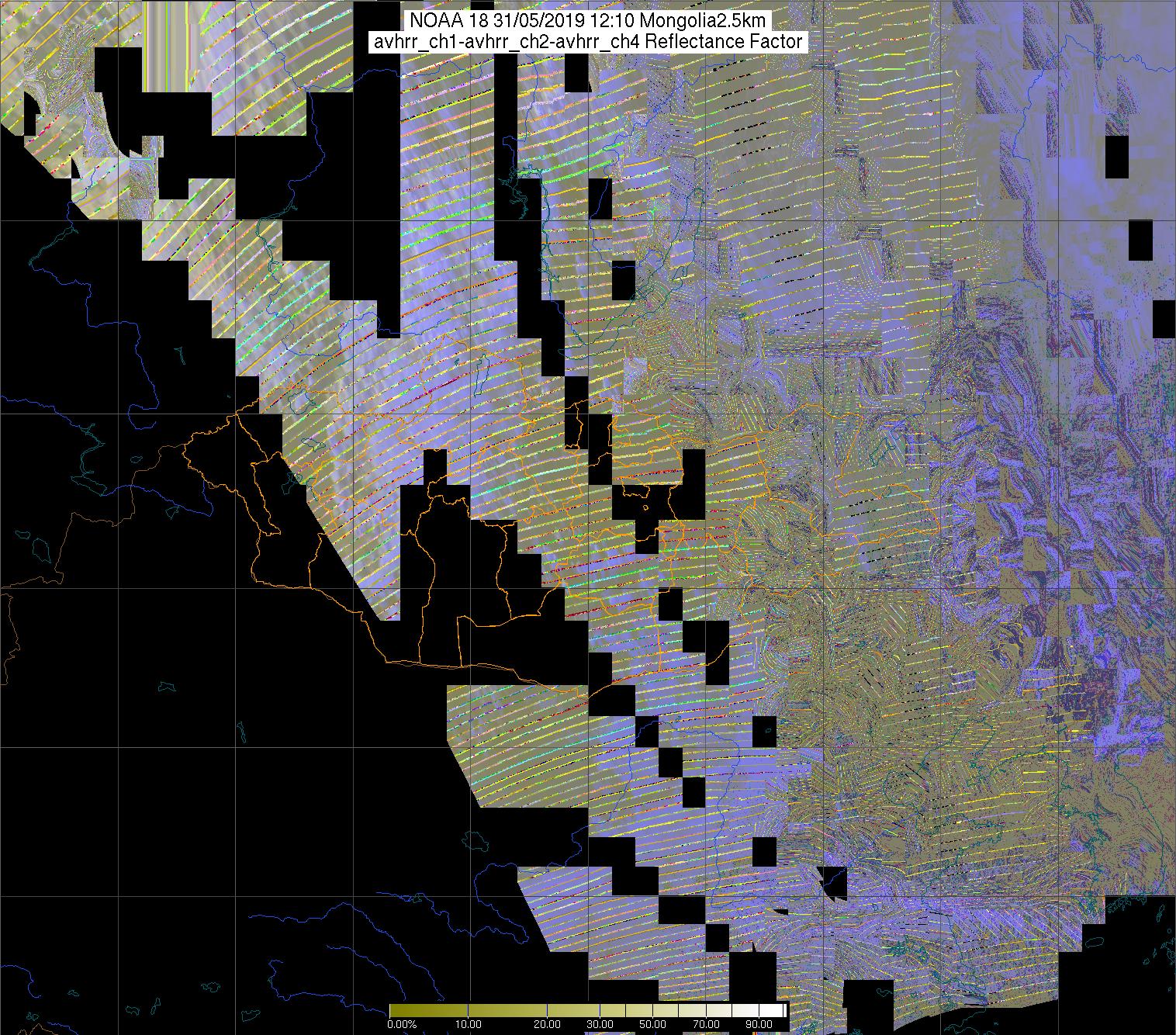Click the "70.00" scale label
This screenshot has height=1035, width=1176.
click(705, 1025)
